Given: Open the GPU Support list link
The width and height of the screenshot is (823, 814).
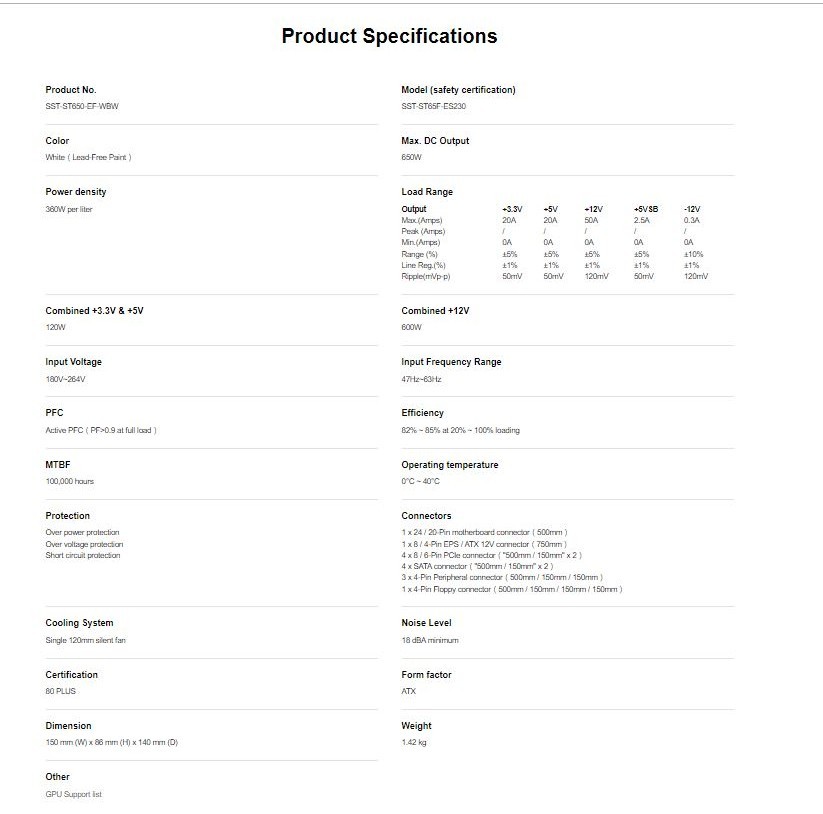Looking at the screenshot, I should [74, 794].
